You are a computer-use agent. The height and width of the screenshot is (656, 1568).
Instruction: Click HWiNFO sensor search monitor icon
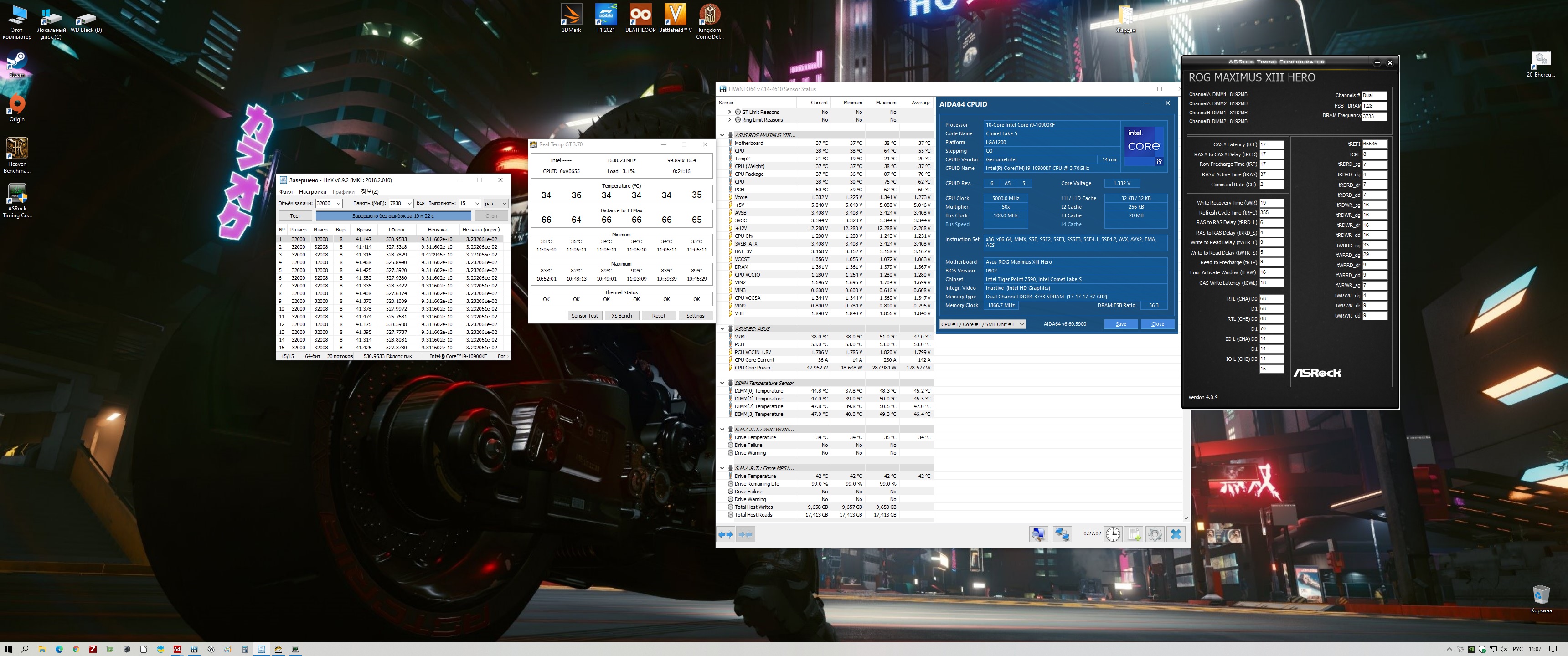tap(1038, 534)
